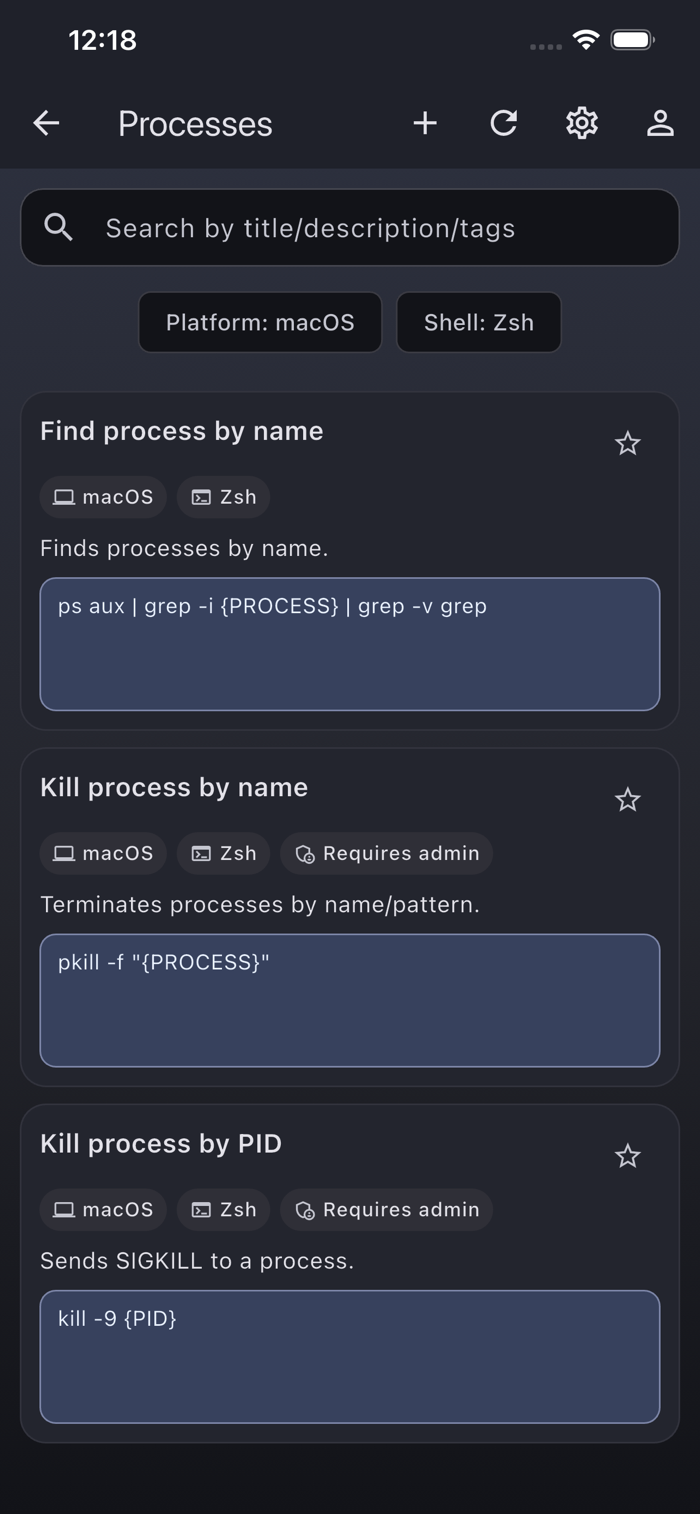
Task: Select the kill -9 {PID} command box
Action: point(350,1356)
